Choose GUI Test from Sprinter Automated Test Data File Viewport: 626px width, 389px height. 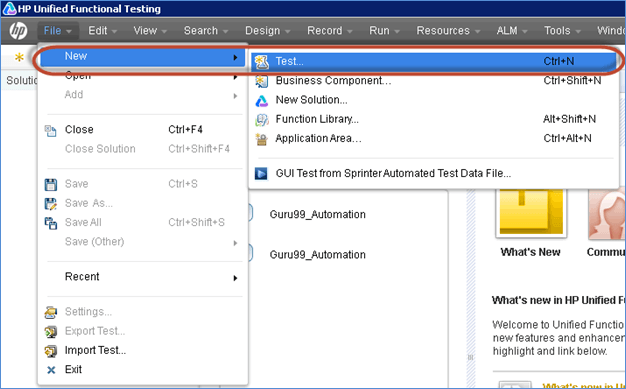(434, 173)
